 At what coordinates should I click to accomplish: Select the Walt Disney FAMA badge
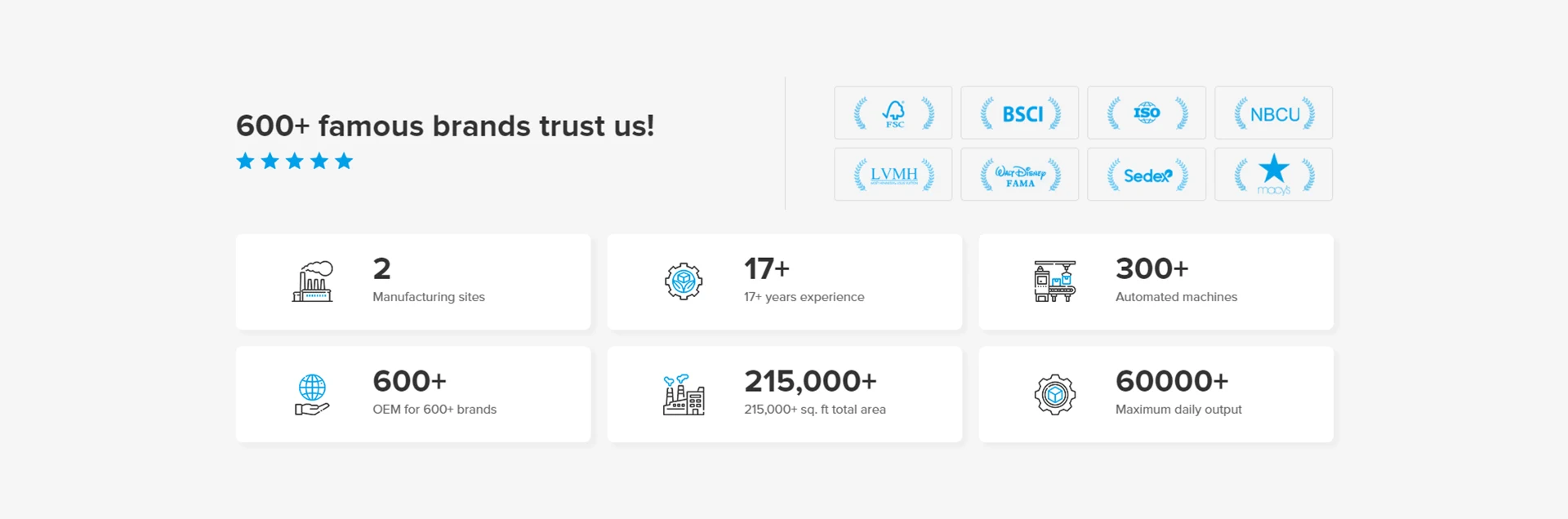[x=1019, y=174]
